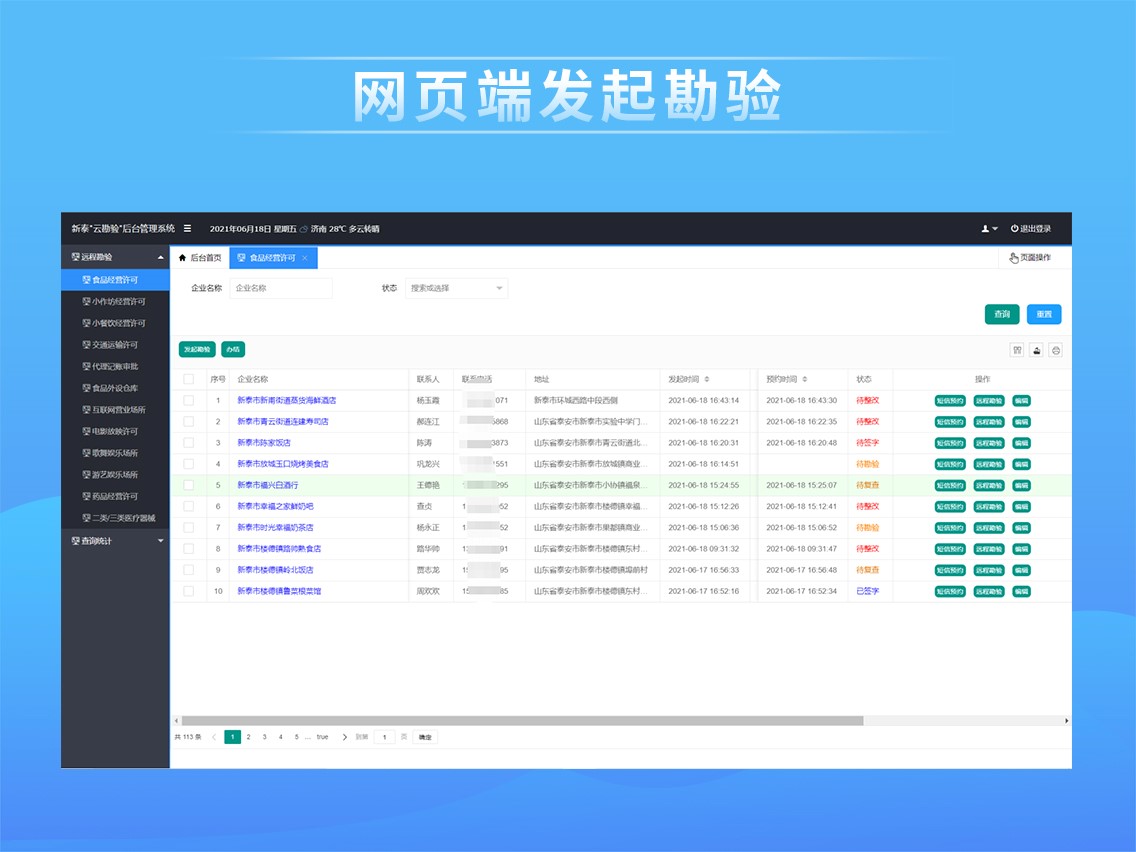This screenshot has height=852, width=1136.
Task: Open the 状态 dropdown selector
Action: click(457, 288)
